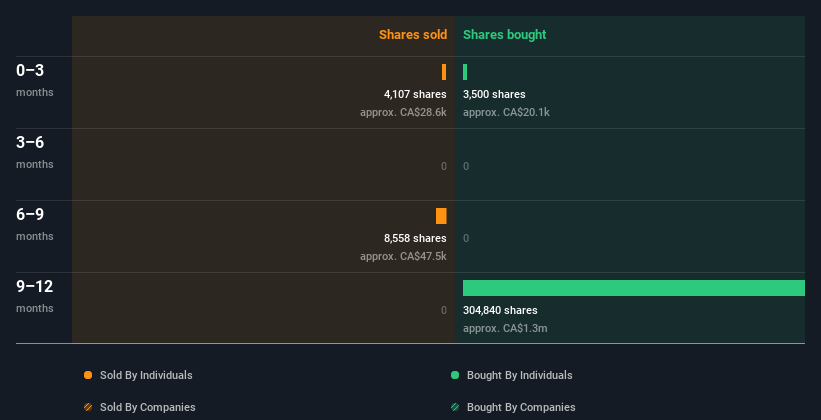Click the approx. CA$47.5k amount
This screenshot has height=420, width=821.
click(403, 256)
